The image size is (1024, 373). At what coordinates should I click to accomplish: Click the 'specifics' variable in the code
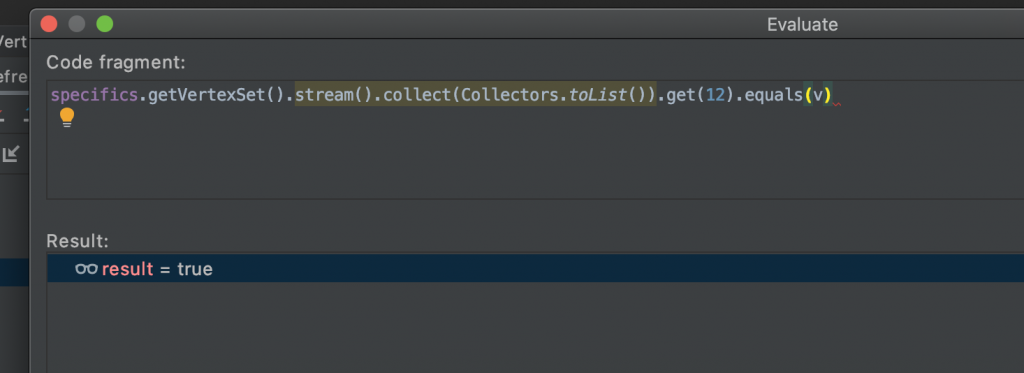click(x=94, y=95)
